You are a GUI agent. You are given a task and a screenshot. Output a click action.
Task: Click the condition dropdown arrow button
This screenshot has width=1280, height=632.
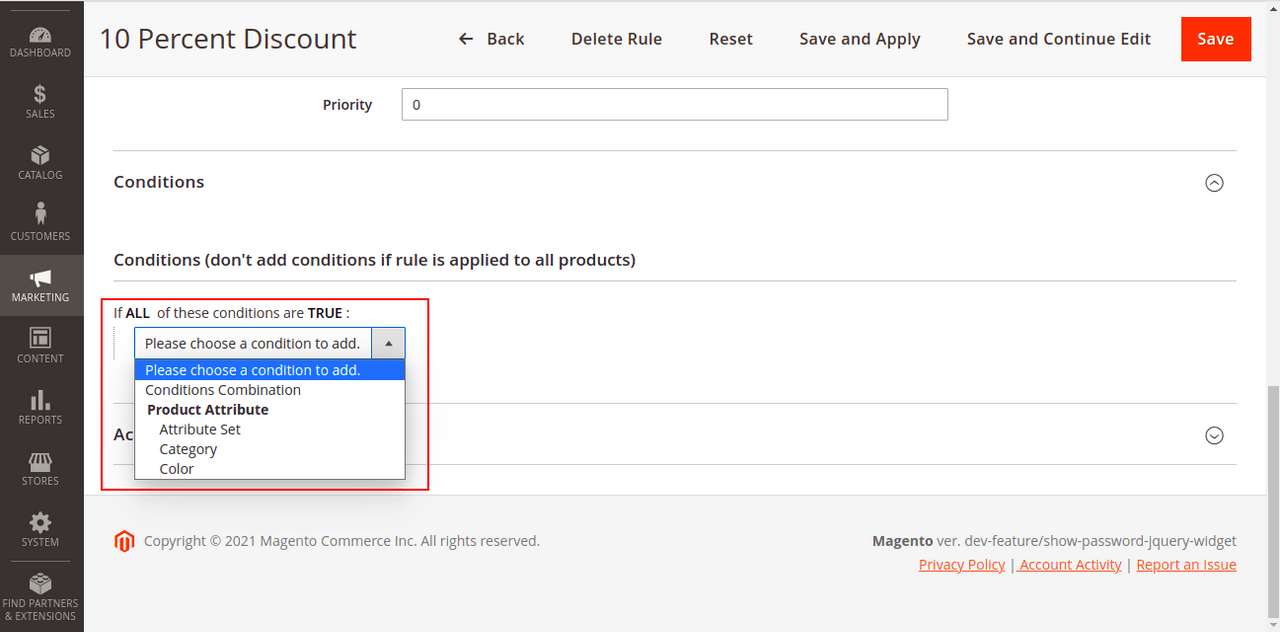click(388, 343)
